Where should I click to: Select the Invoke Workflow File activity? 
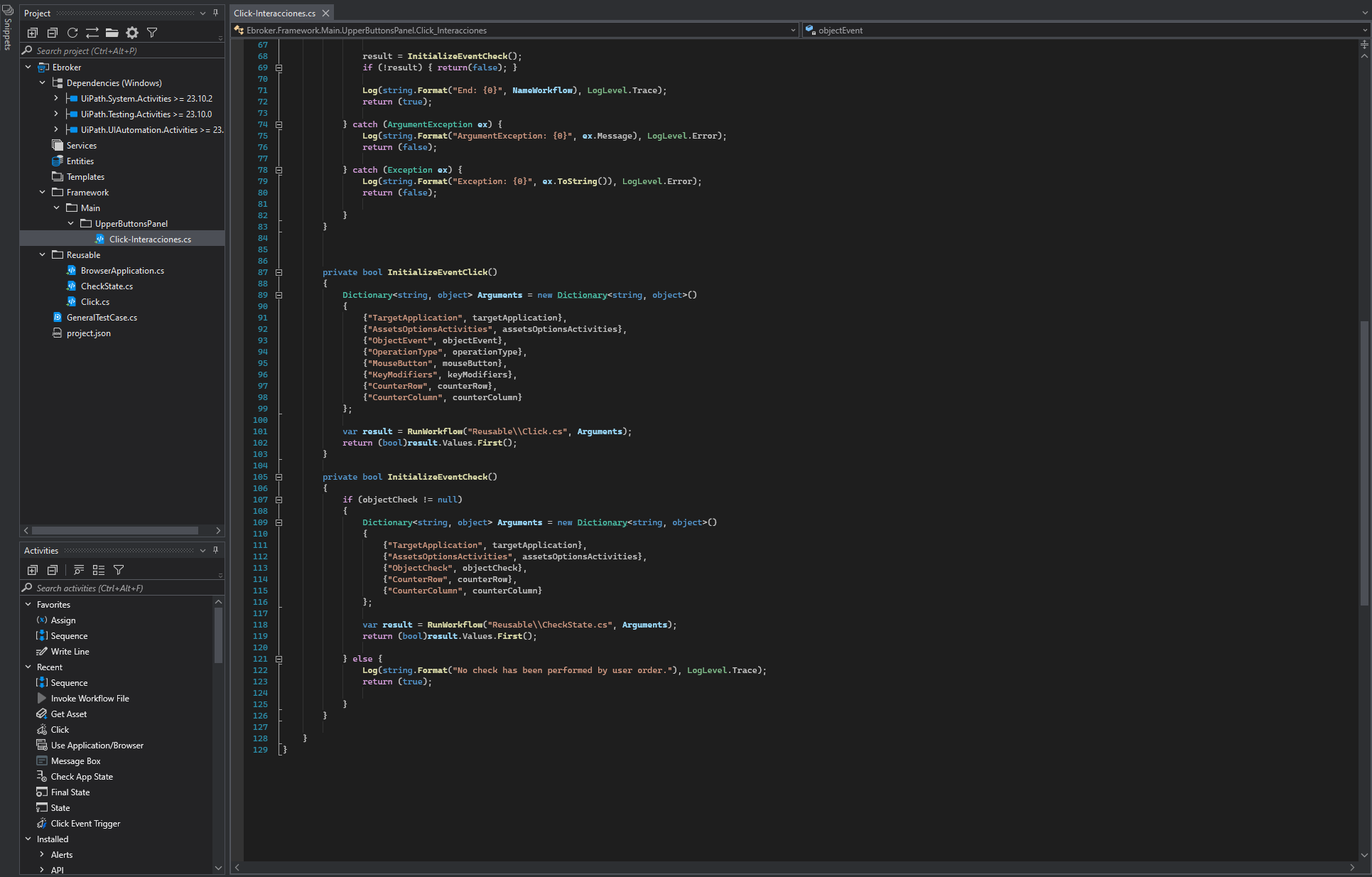coord(90,699)
